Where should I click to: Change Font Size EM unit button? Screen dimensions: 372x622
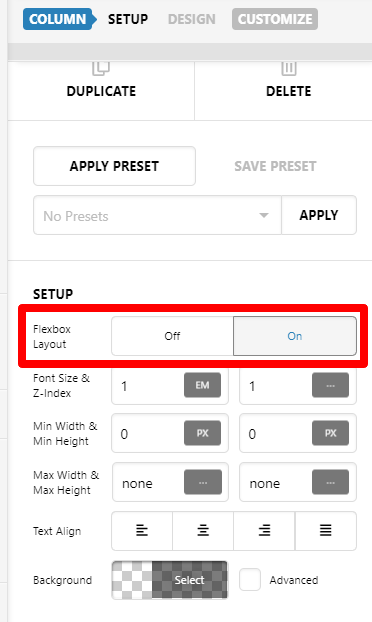pyautogui.click(x=202, y=385)
